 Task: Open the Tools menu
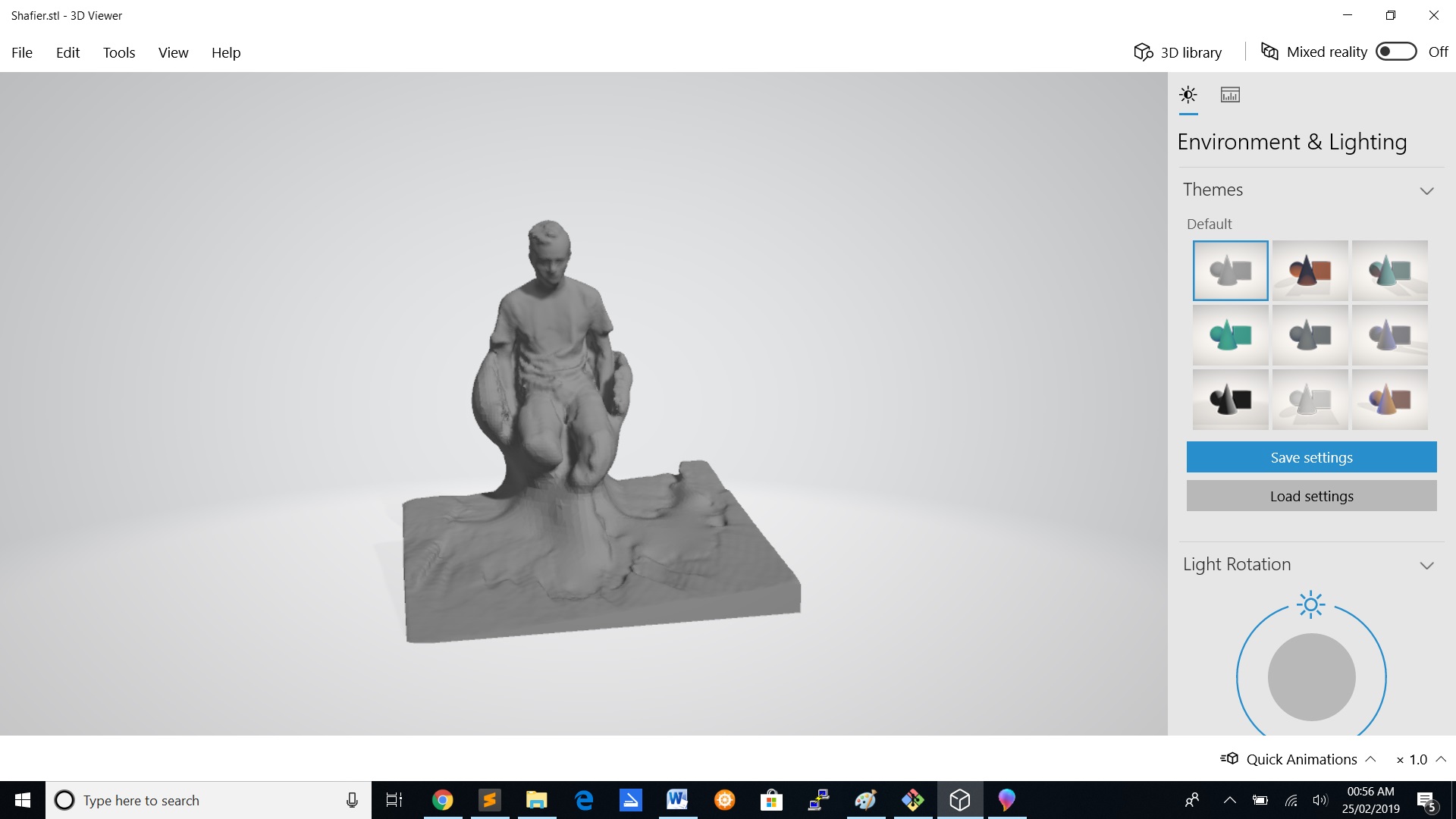pyautogui.click(x=119, y=52)
